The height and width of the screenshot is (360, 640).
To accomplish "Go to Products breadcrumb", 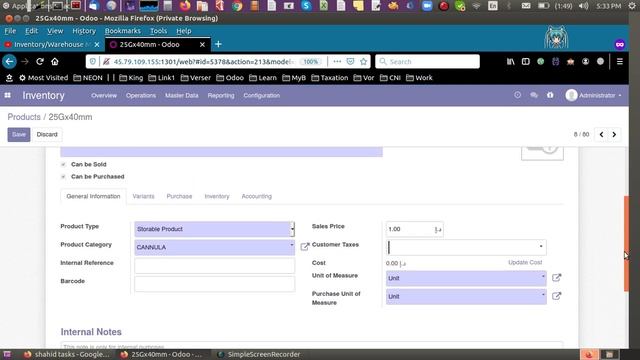I will [24, 117].
